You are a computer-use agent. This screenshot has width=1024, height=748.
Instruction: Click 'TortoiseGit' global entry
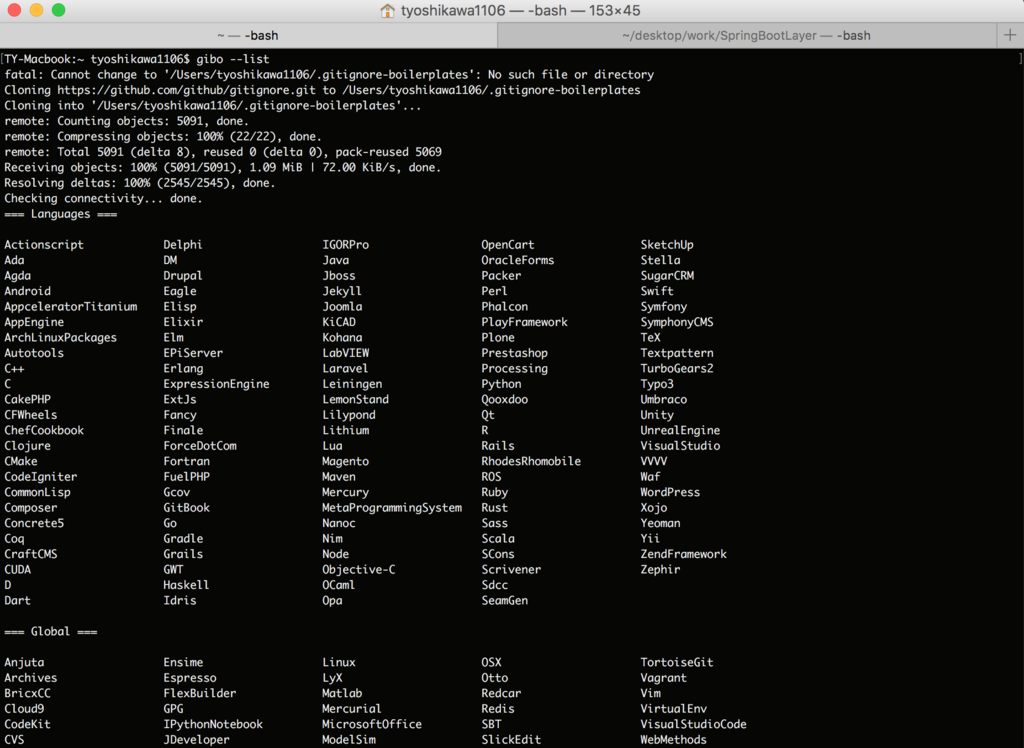(677, 662)
